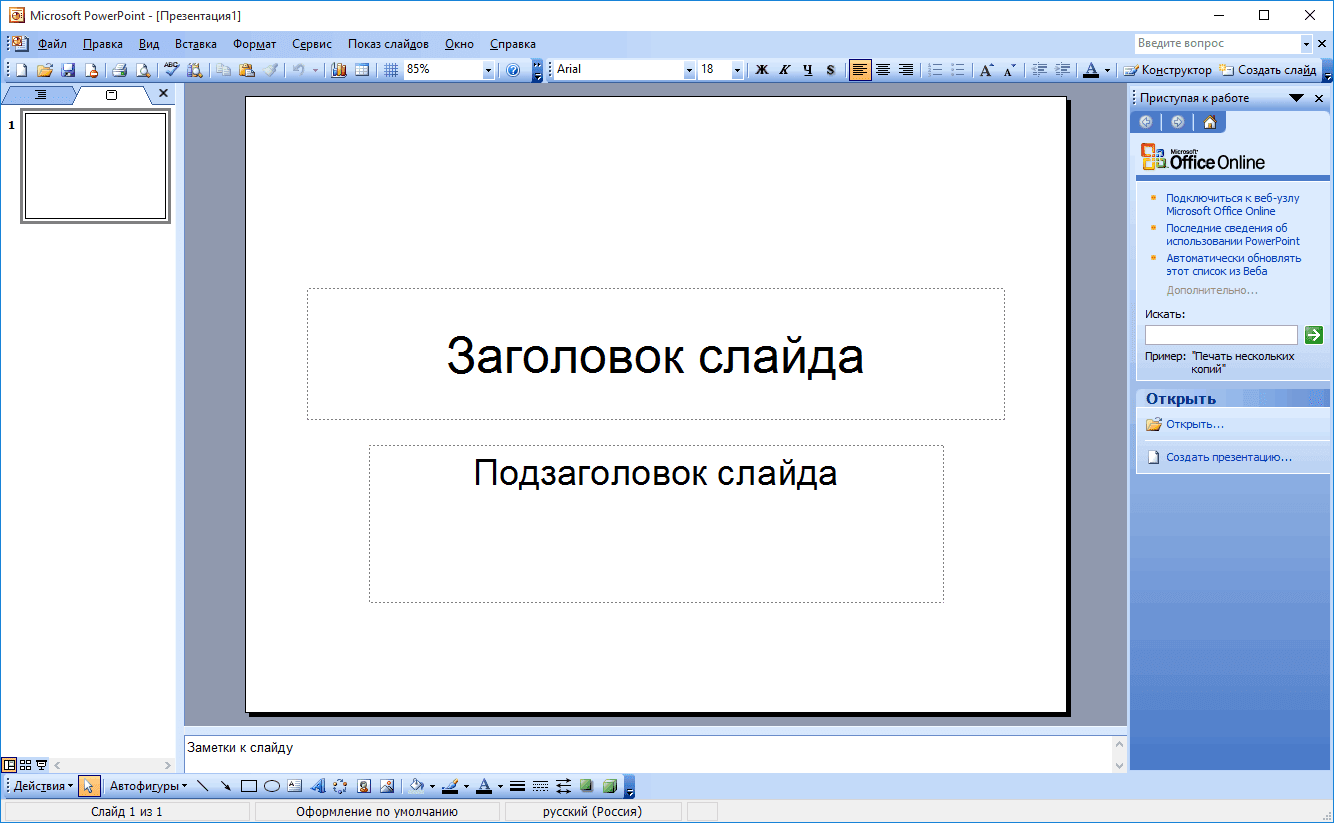Toggle left text alignment
The width and height of the screenshot is (1334, 823).
tap(859, 70)
